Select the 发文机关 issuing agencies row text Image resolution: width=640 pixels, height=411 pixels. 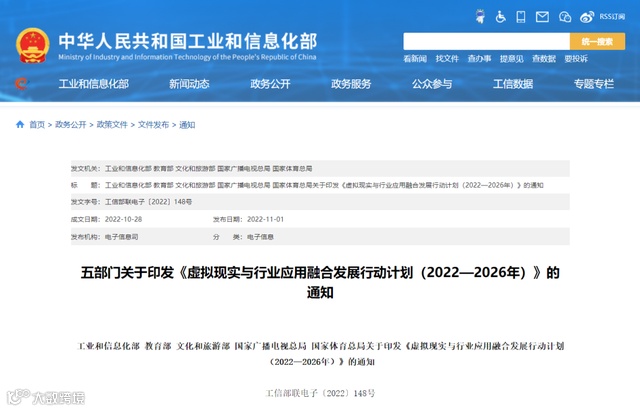(x=209, y=169)
